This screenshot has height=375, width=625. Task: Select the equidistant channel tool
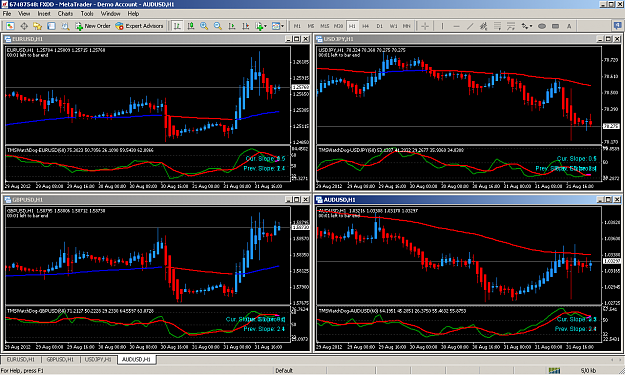483,26
